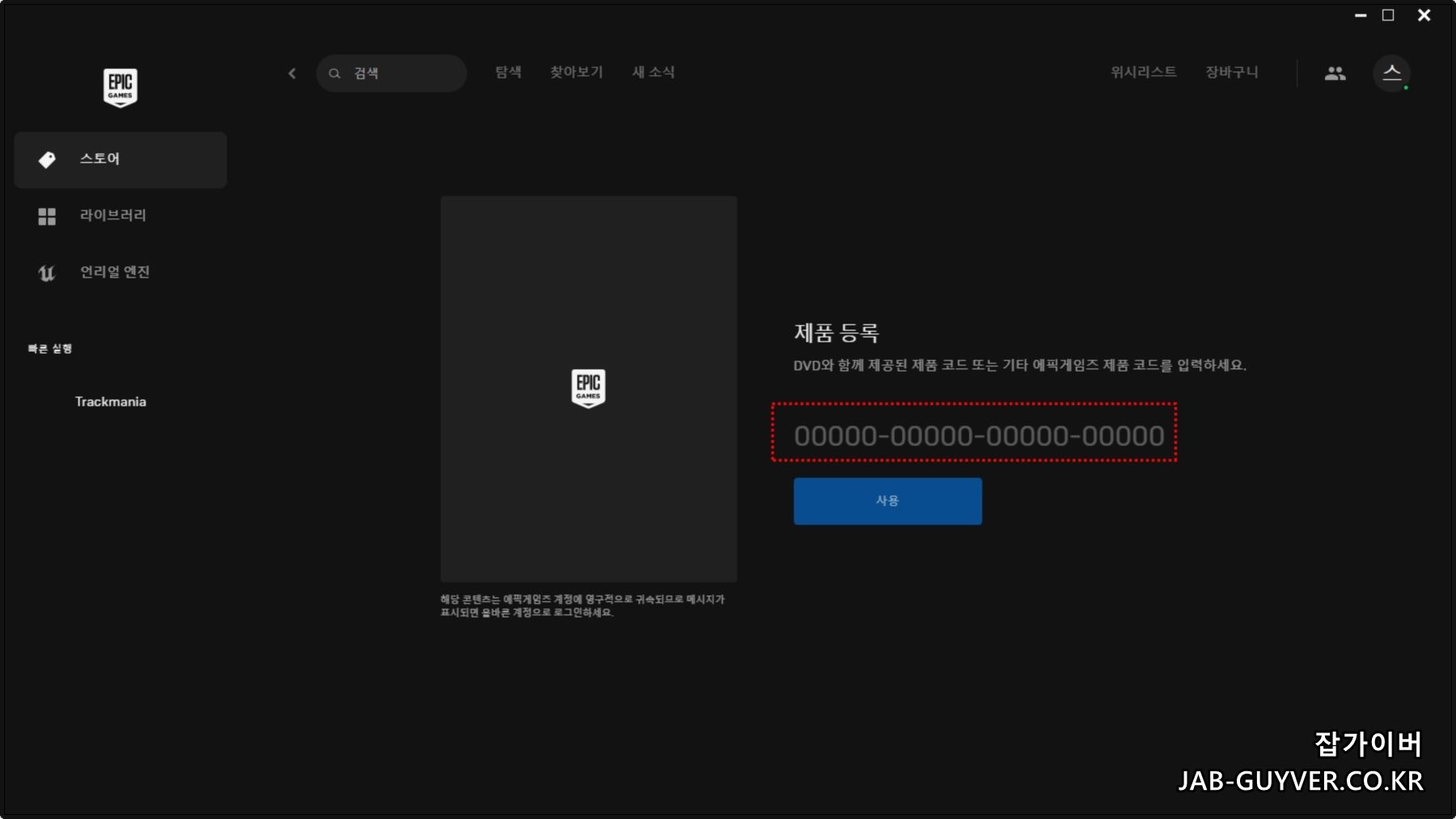Click the store tag icon
1456x819 pixels.
coord(47,160)
